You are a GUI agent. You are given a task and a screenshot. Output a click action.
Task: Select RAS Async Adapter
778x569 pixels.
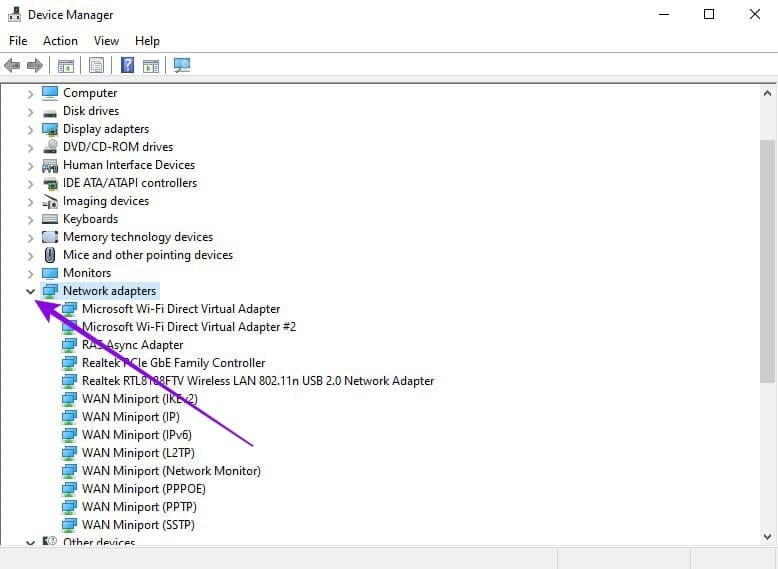coord(132,345)
